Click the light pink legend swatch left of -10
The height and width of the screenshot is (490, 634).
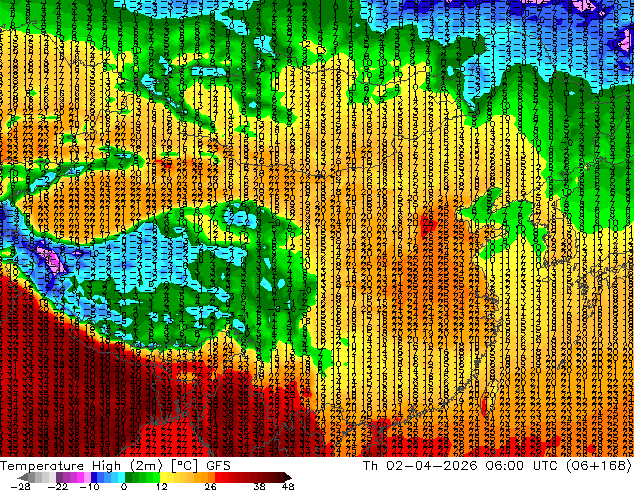point(87,477)
